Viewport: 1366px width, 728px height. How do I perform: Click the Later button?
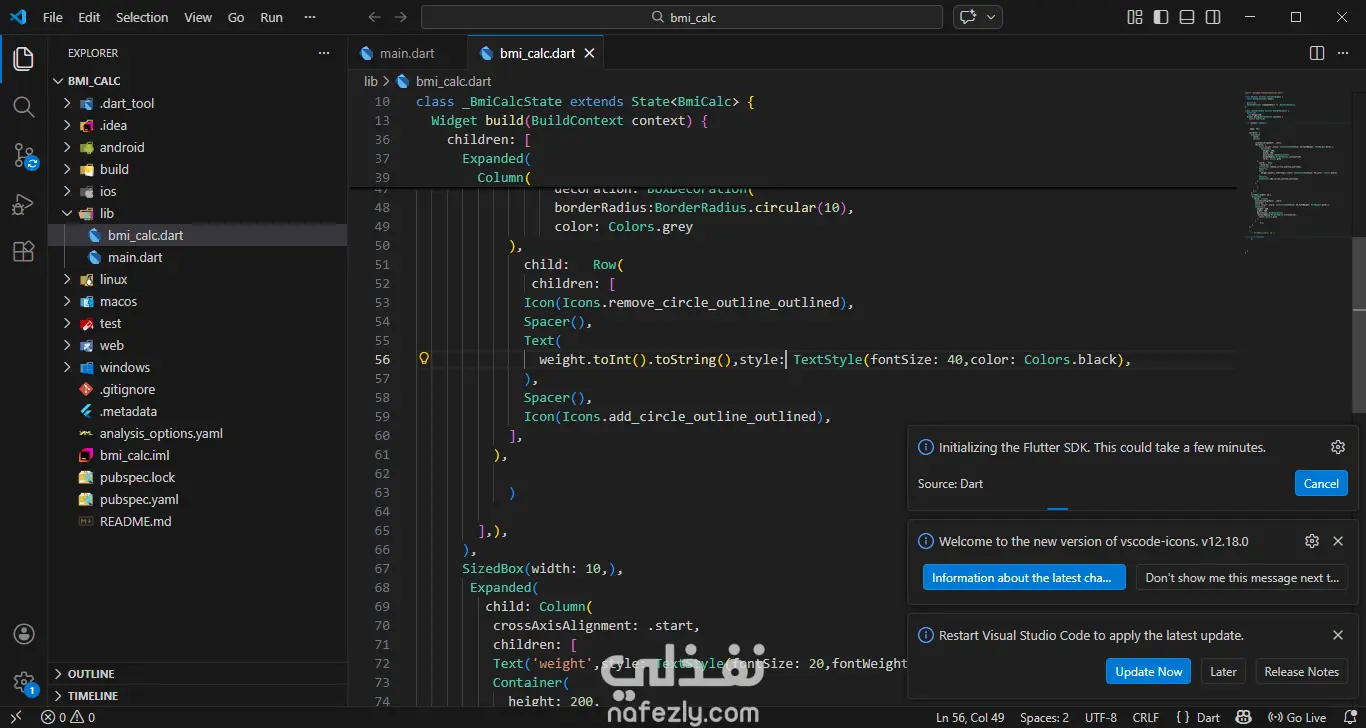[x=1223, y=671]
